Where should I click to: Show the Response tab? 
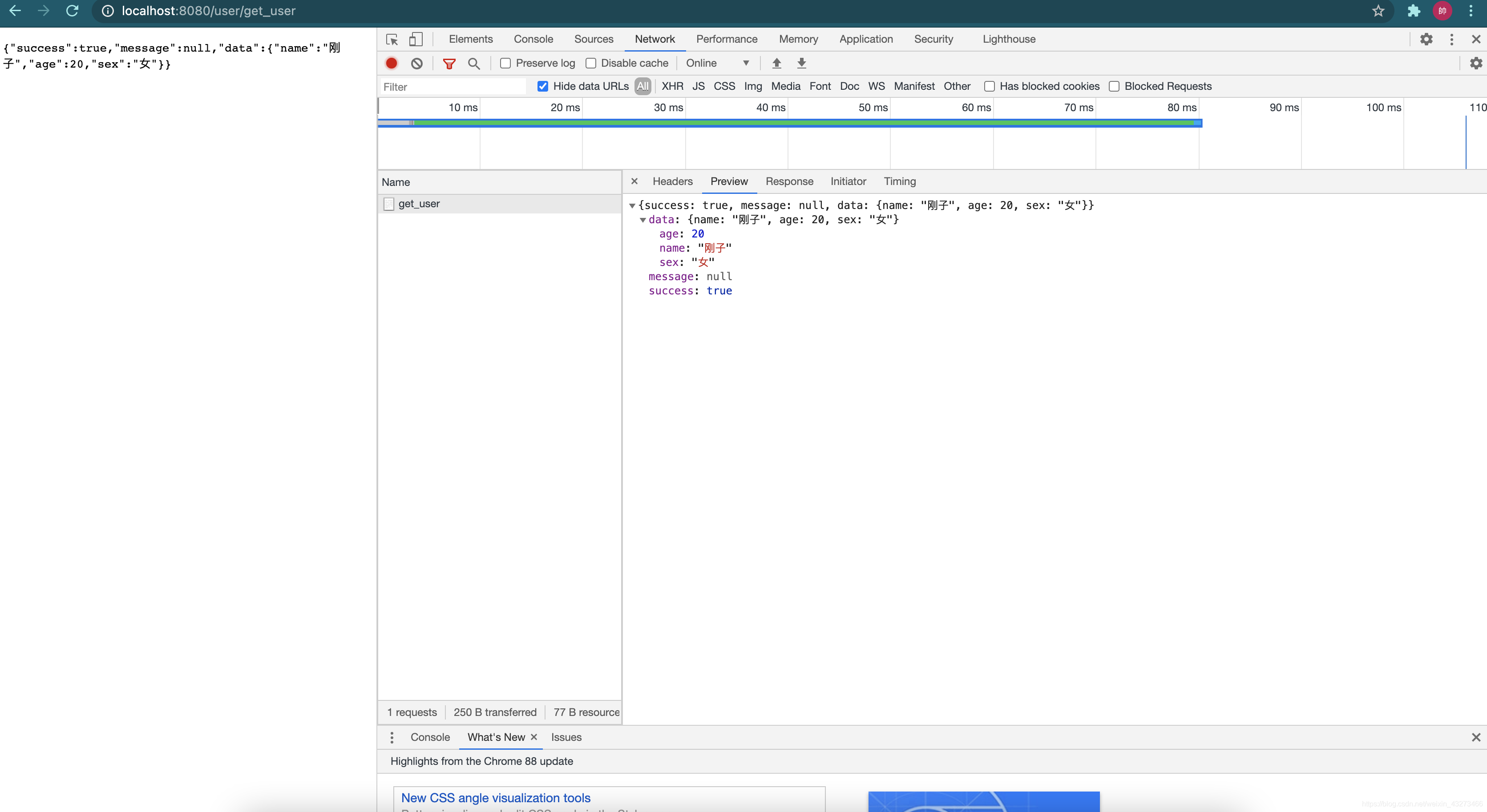click(x=789, y=181)
